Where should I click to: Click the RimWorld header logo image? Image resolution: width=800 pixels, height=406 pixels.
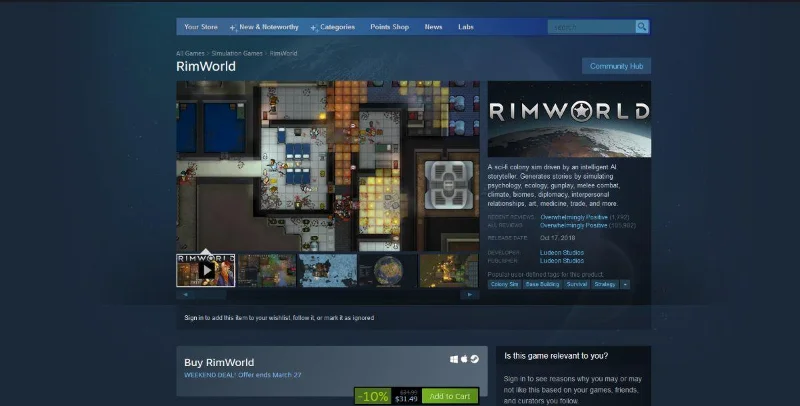pos(569,119)
